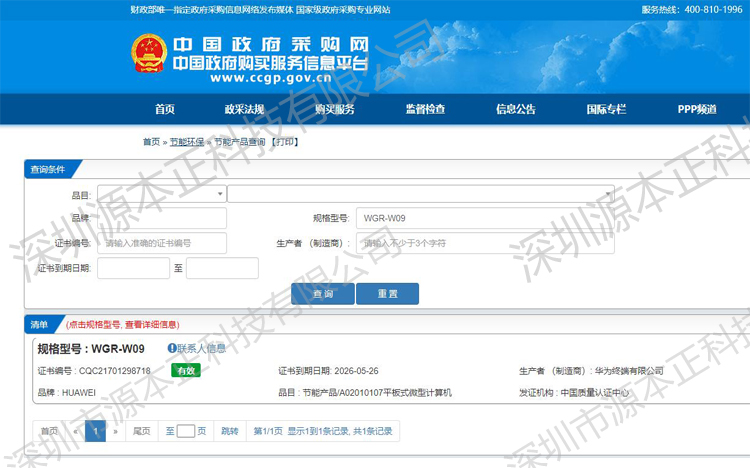Open the 信息公告 navigation item
The width and height of the screenshot is (750, 468).
pos(516,109)
